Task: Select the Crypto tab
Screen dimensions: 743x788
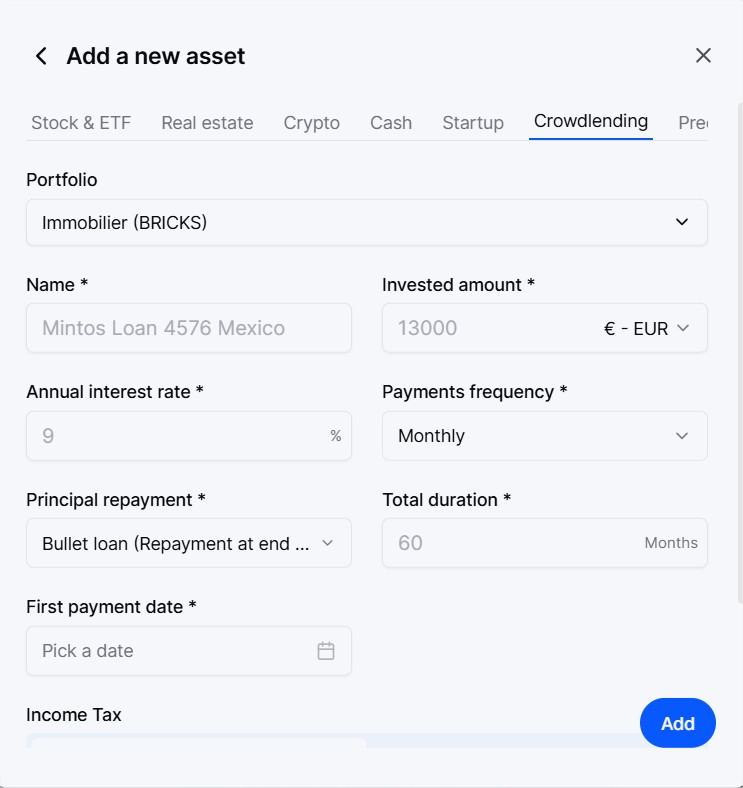Action: pyautogui.click(x=312, y=123)
